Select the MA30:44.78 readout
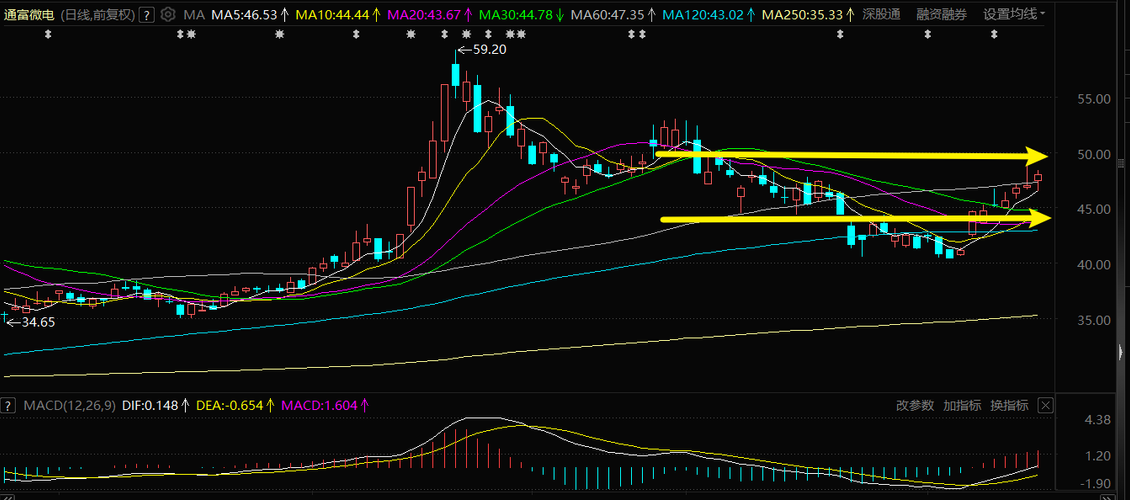1130x500 pixels. [515, 14]
